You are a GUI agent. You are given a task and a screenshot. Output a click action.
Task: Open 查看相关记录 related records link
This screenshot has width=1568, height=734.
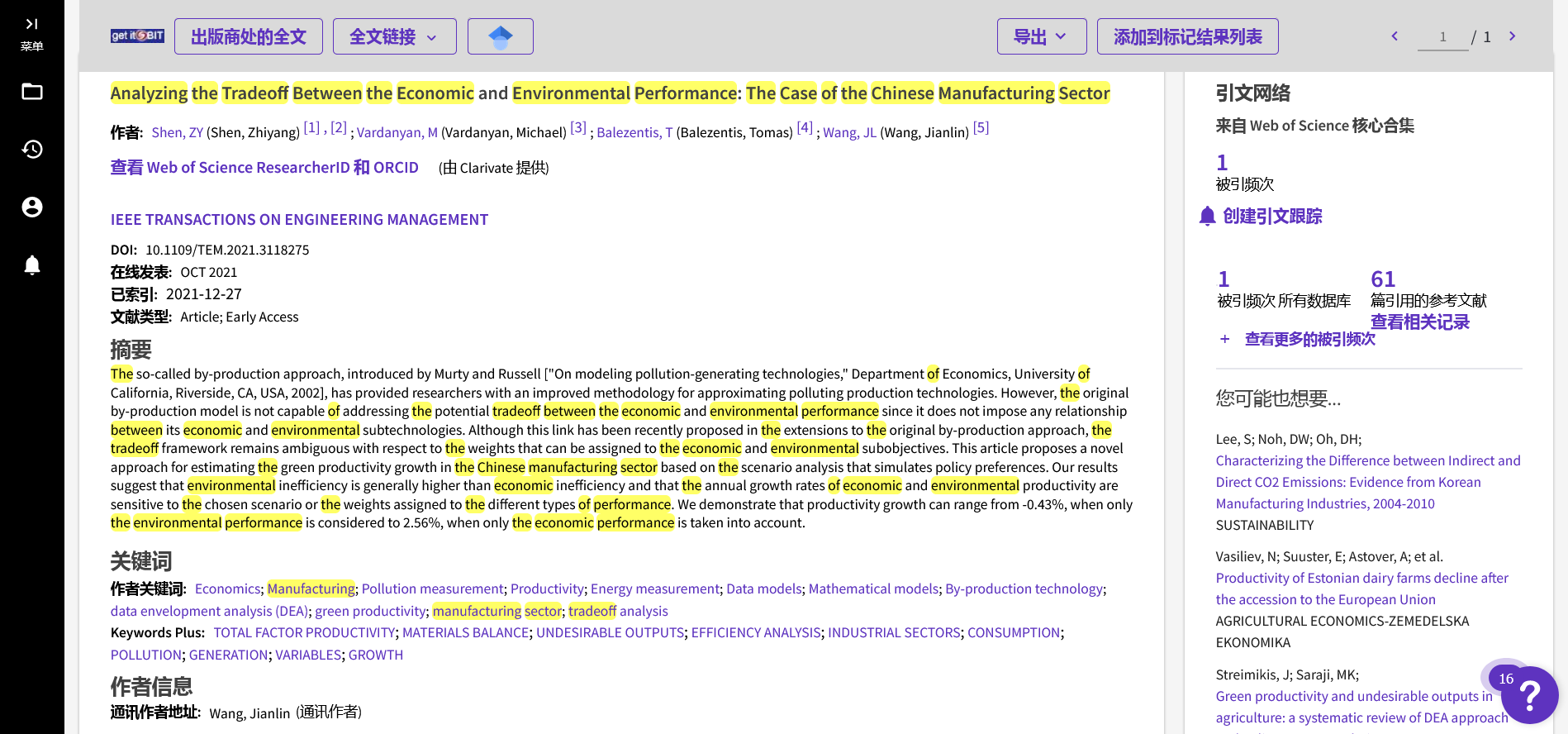(1419, 322)
